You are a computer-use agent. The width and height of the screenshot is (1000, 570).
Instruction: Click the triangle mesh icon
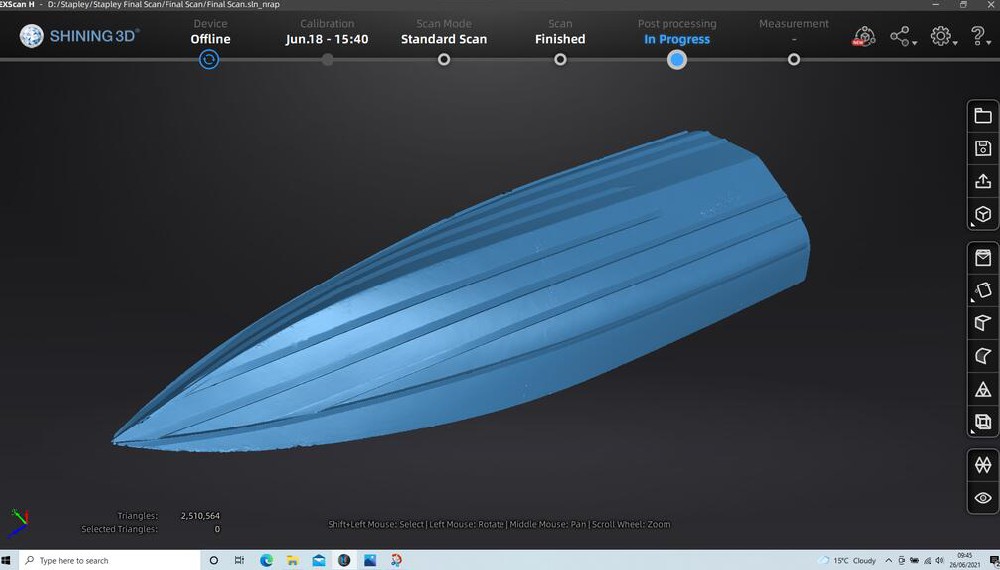coord(982,389)
